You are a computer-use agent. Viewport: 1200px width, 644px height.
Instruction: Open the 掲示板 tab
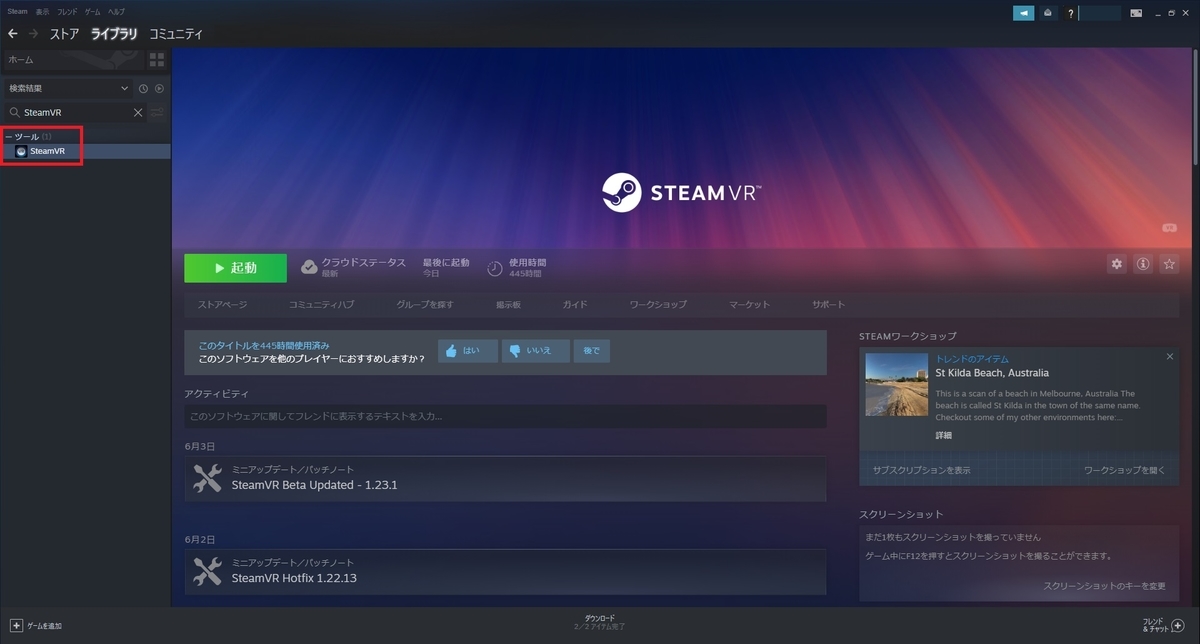[x=508, y=304]
